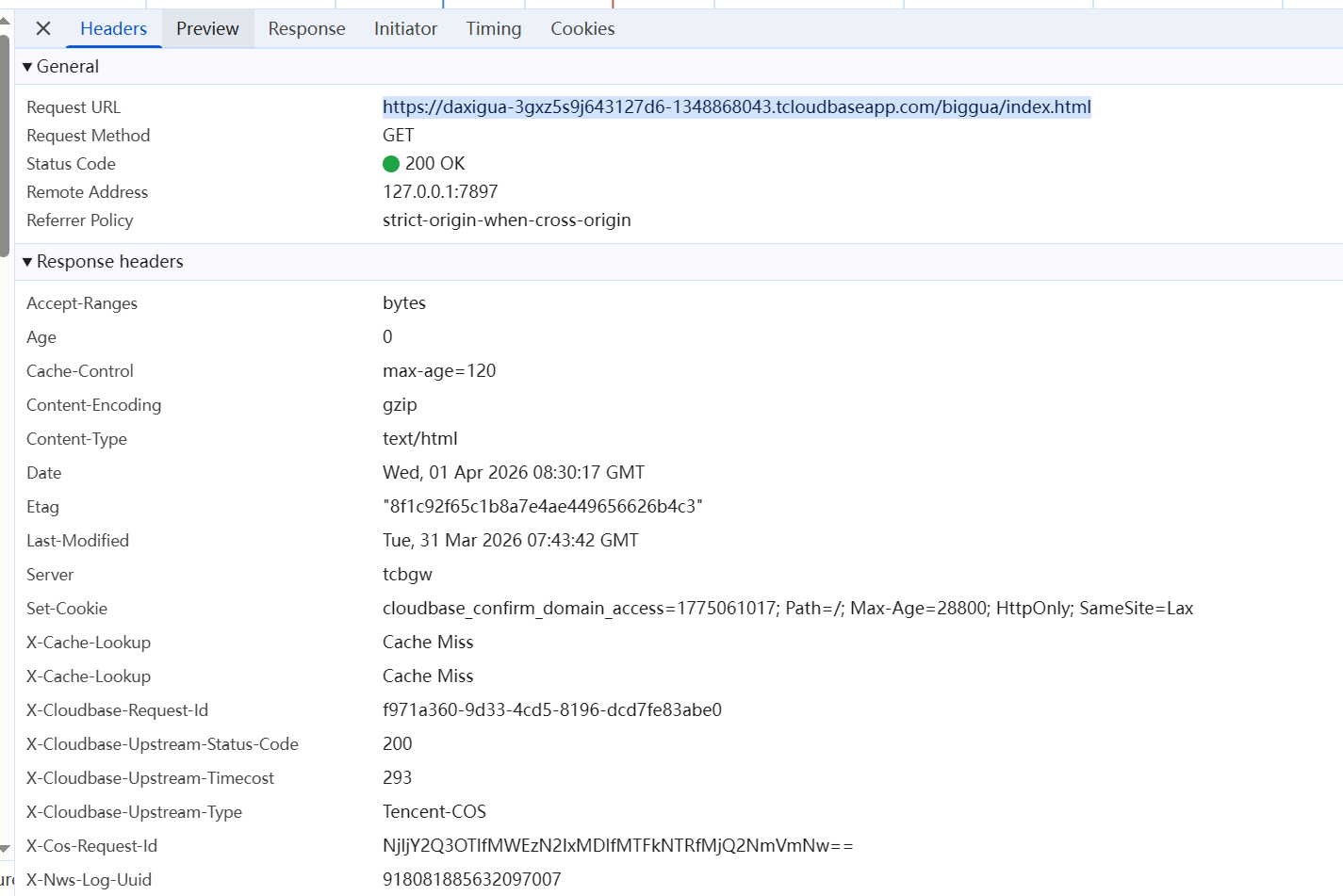Click the scroll down arrow on left scrollbar

tap(5, 849)
